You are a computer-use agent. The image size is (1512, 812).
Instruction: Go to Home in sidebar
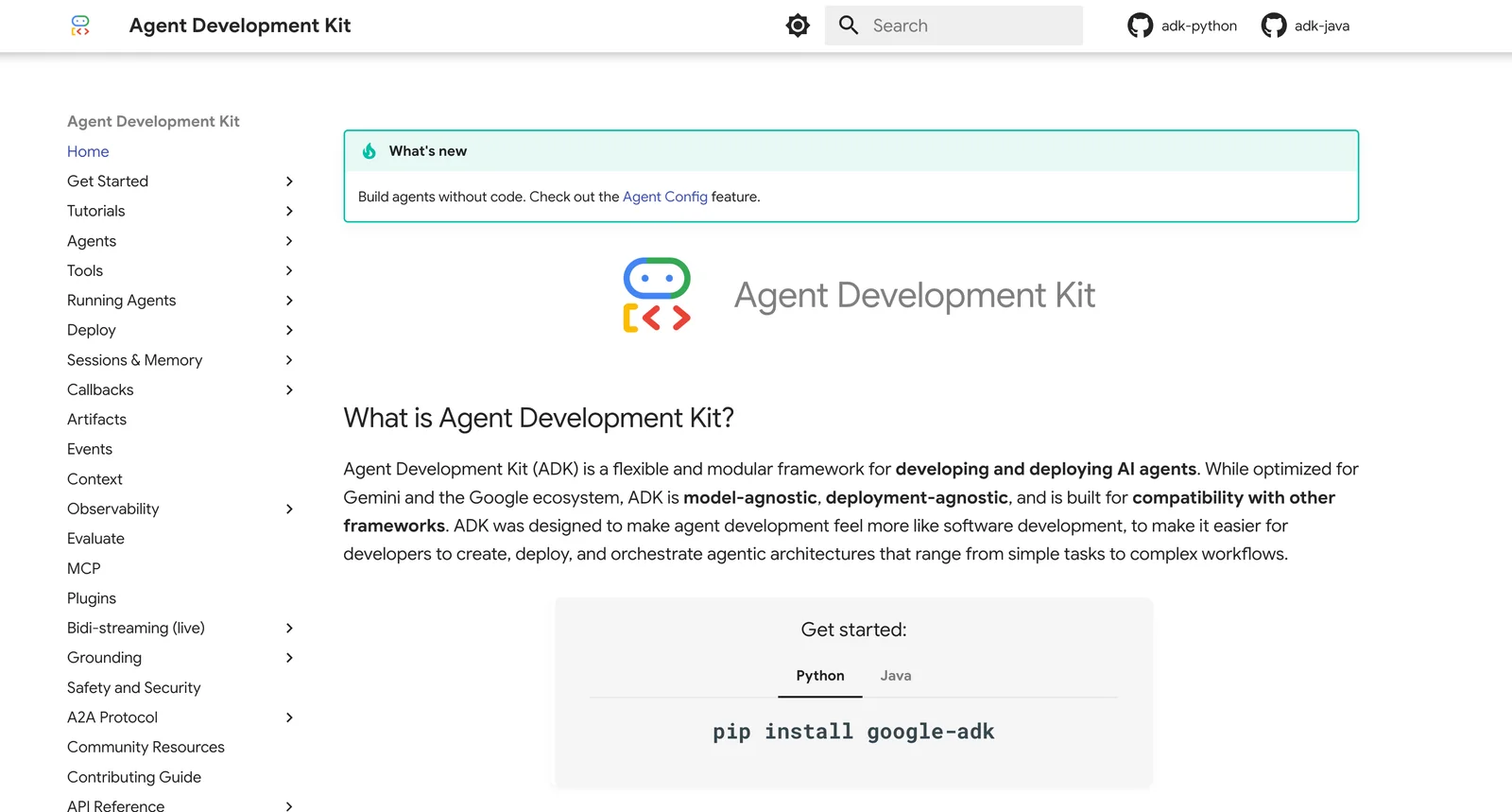point(88,151)
